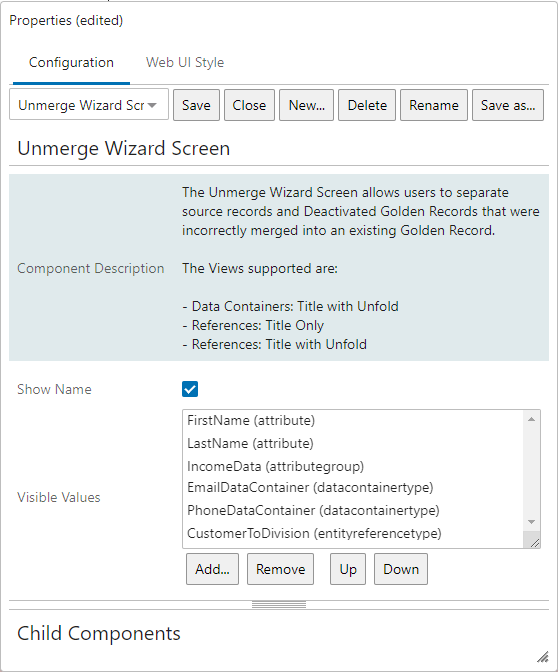This screenshot has width=558, height=672.
Task: Select the Configuration tab
Action: click(x=71, y=63)
